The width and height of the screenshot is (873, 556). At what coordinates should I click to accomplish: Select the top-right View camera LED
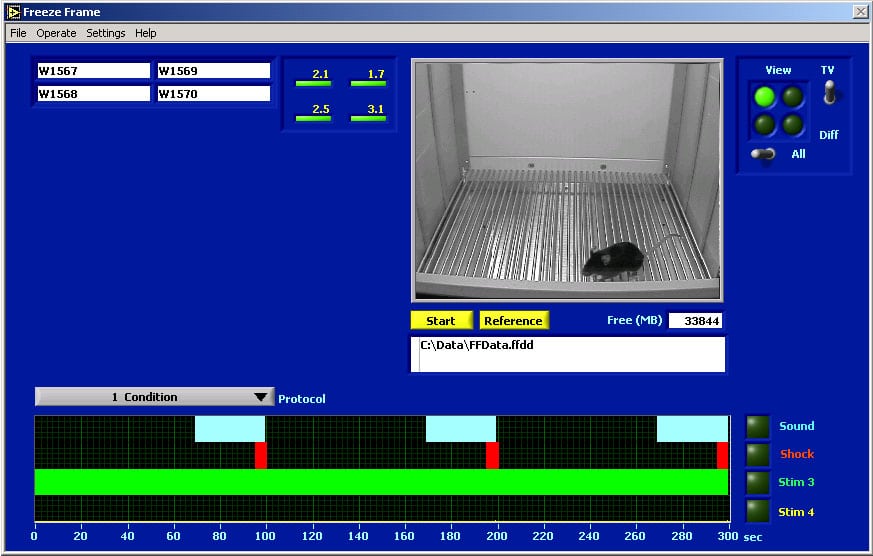point(793,97)
